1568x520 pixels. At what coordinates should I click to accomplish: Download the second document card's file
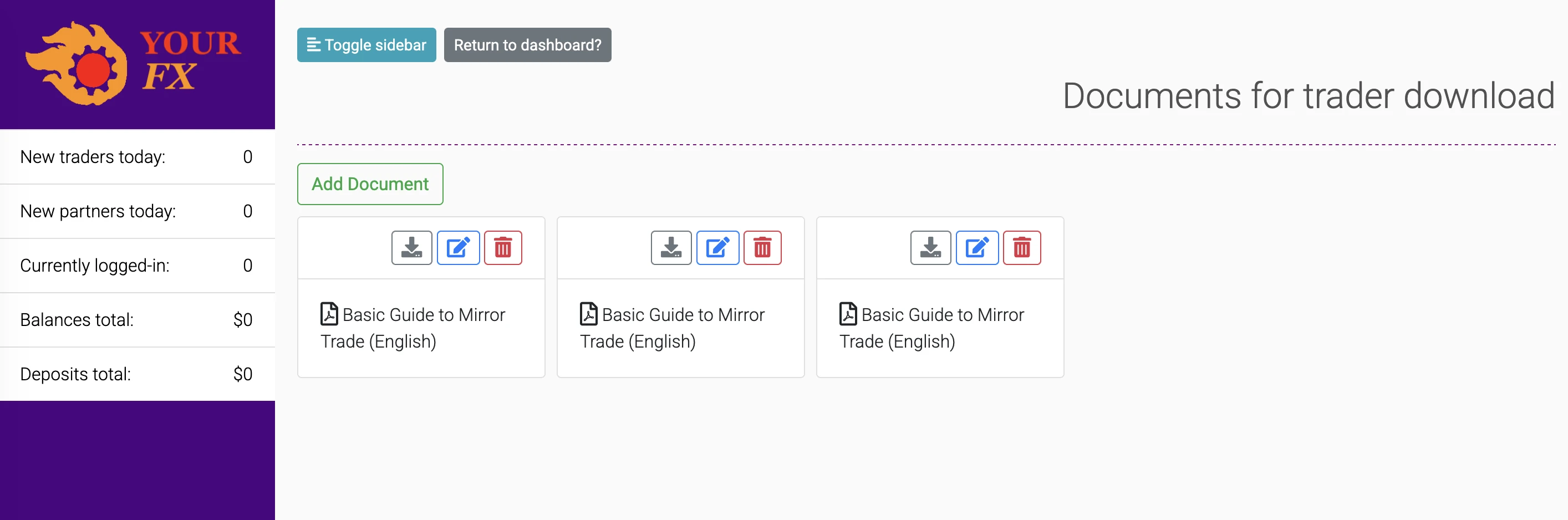pos(671,248)
